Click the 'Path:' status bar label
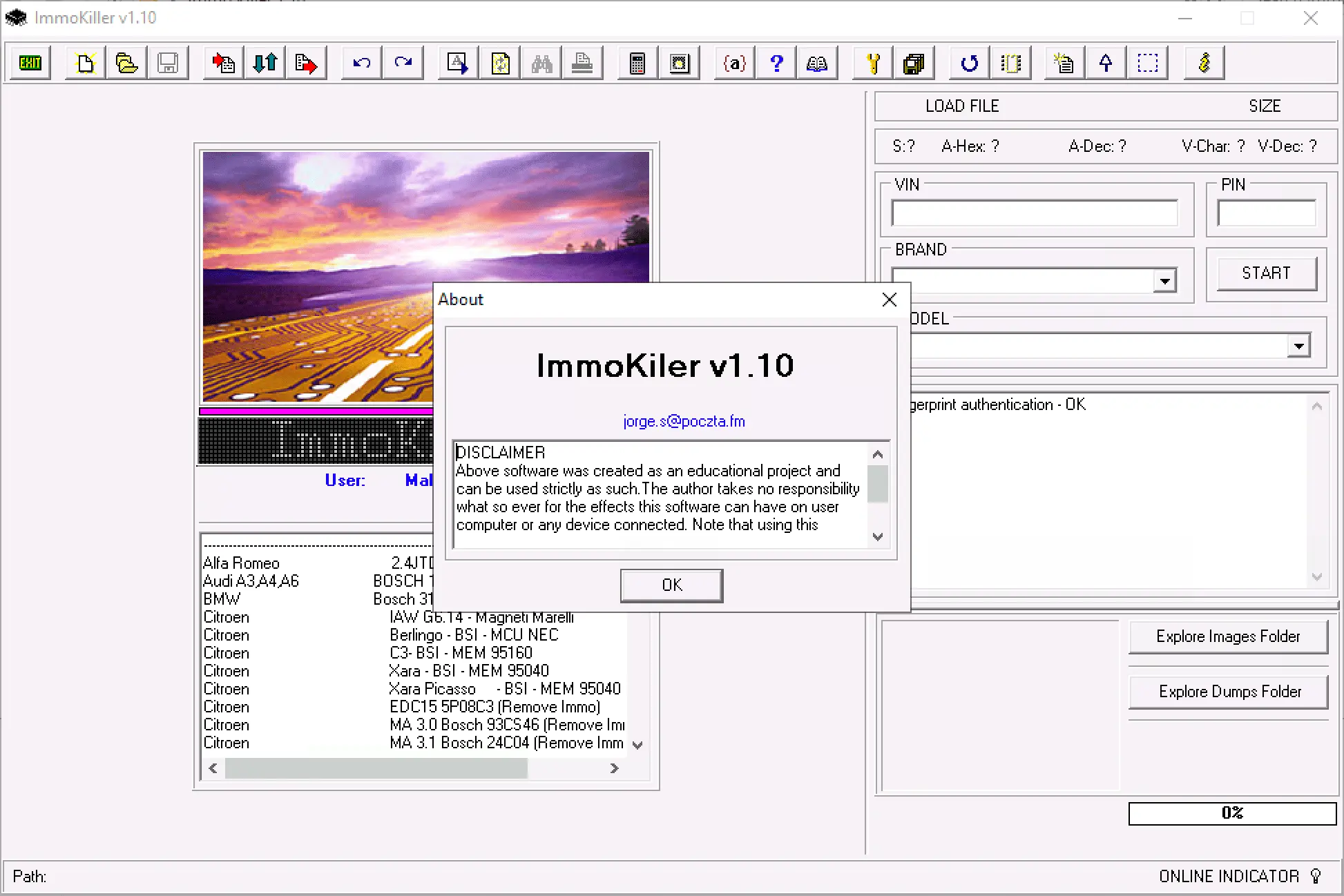Image resolution: width=1344 pixels, height=896 pixels. [x=30, y=877]
